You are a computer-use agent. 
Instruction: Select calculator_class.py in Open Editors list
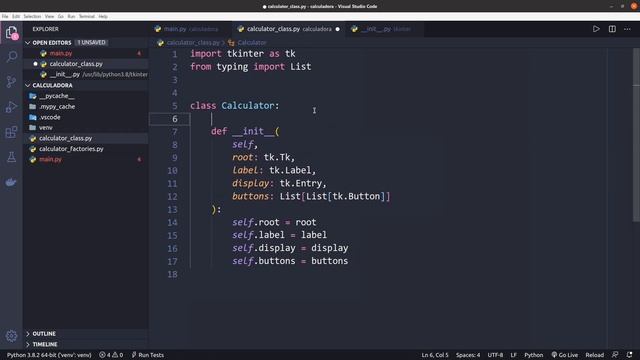(76, 64)
